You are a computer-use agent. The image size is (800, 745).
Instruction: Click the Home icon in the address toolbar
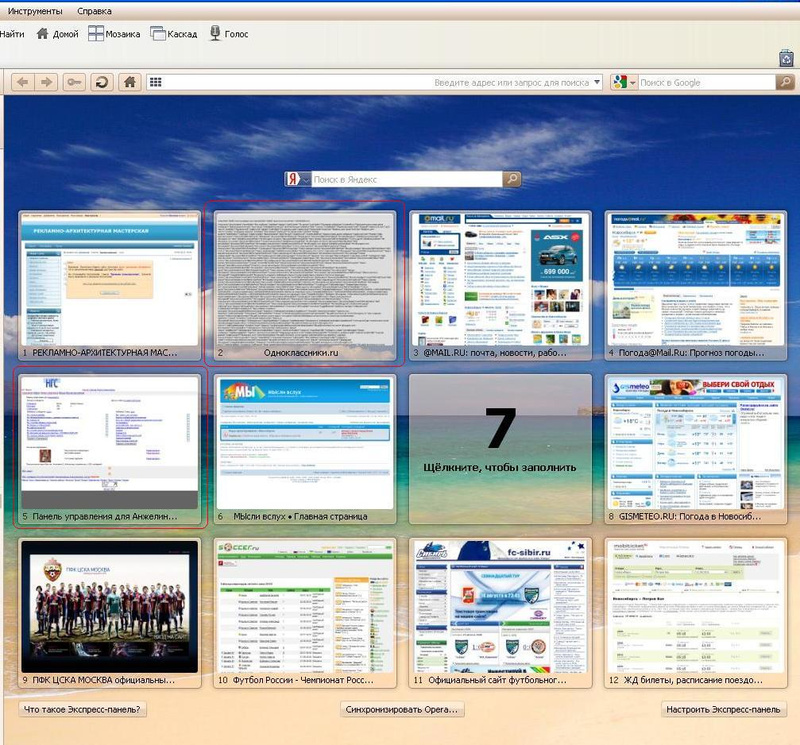130,82
